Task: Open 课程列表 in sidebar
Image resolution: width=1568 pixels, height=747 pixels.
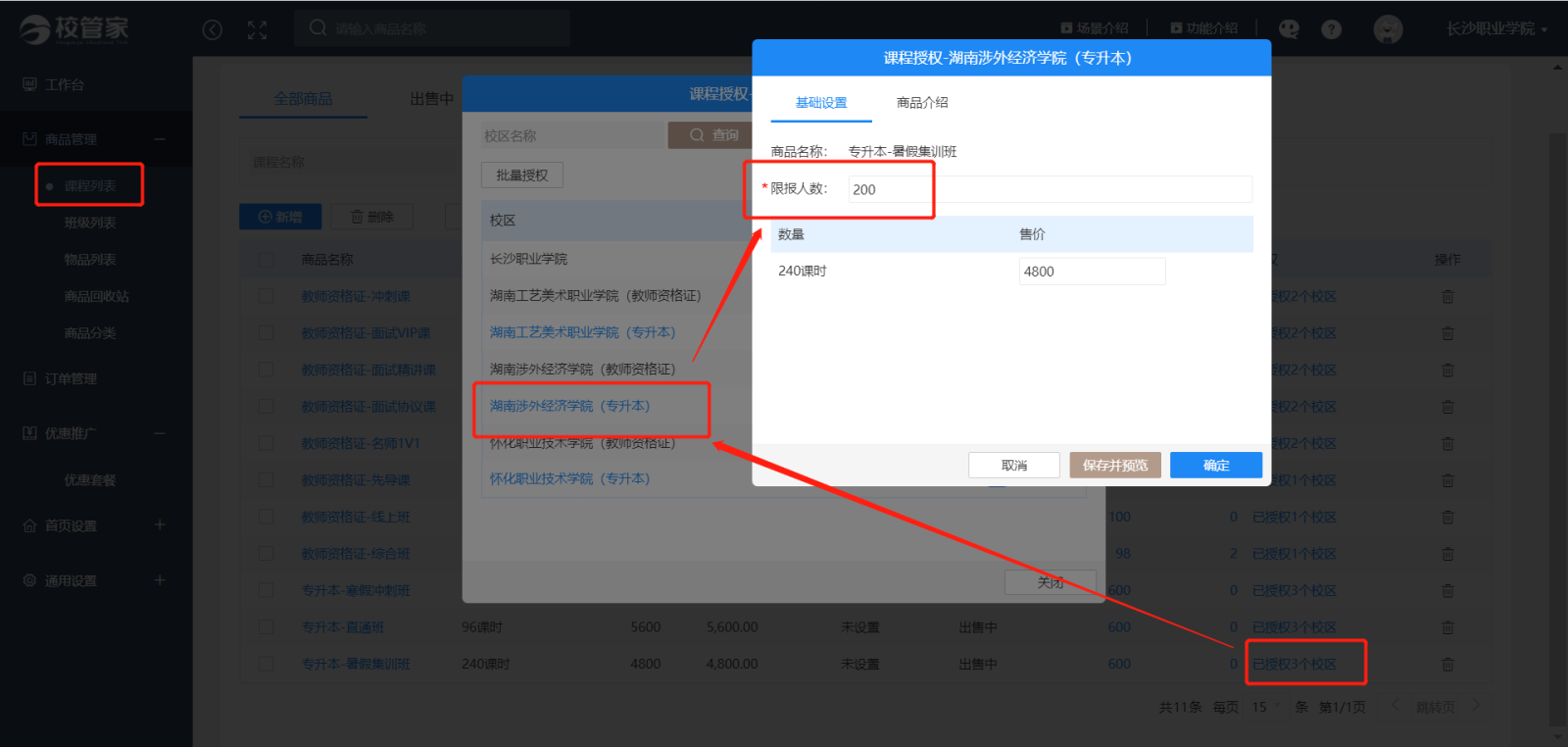Action: click(90, 186)
